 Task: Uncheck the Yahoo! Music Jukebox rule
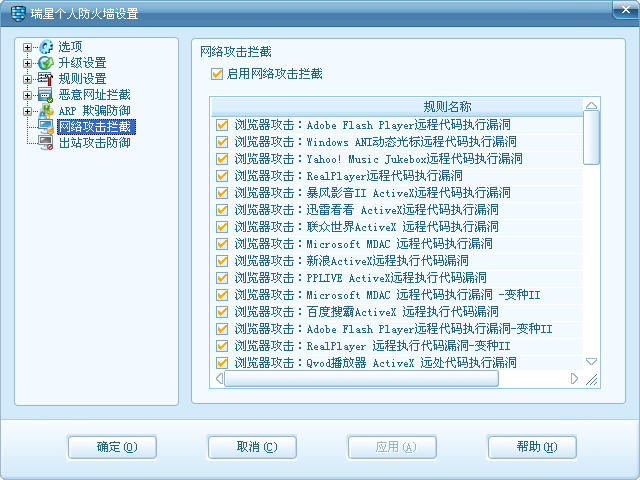point(222,159)
